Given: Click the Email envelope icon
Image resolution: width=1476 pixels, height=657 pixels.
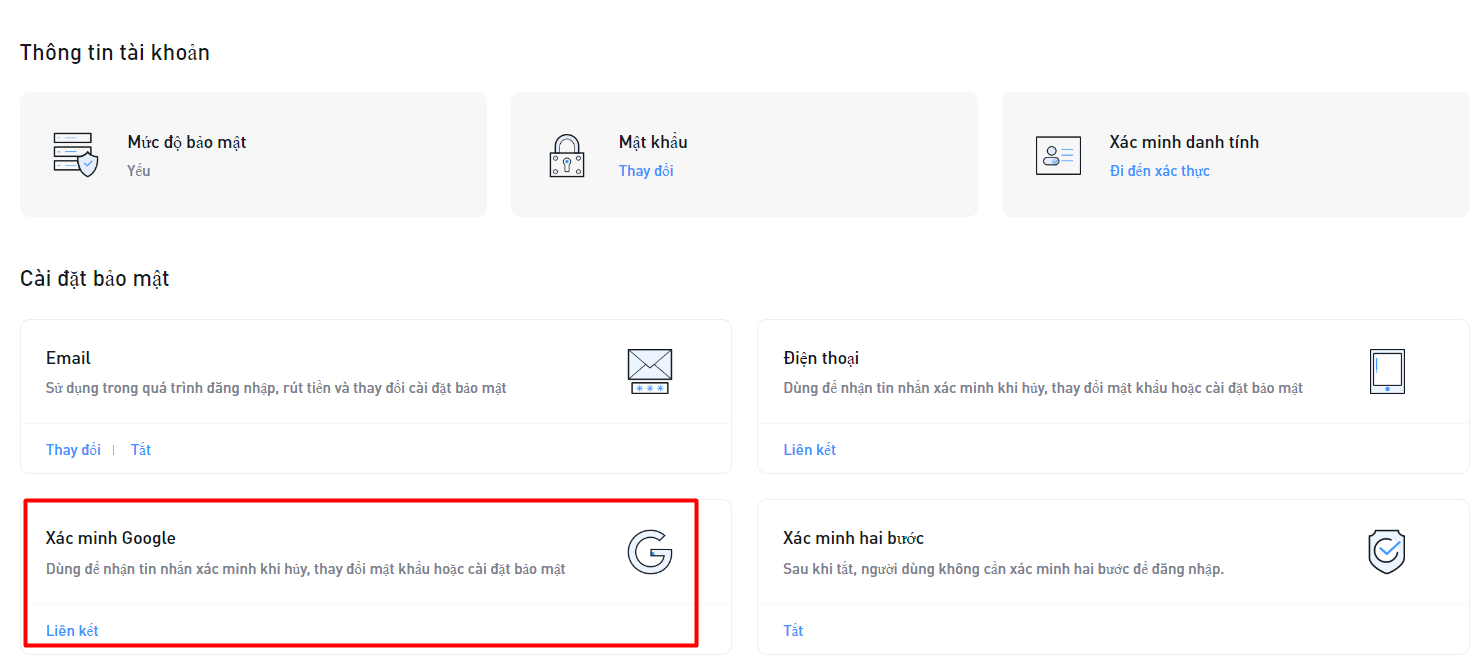Looking at the screenshot, I should pyautogui.click(x=650, y=371).
